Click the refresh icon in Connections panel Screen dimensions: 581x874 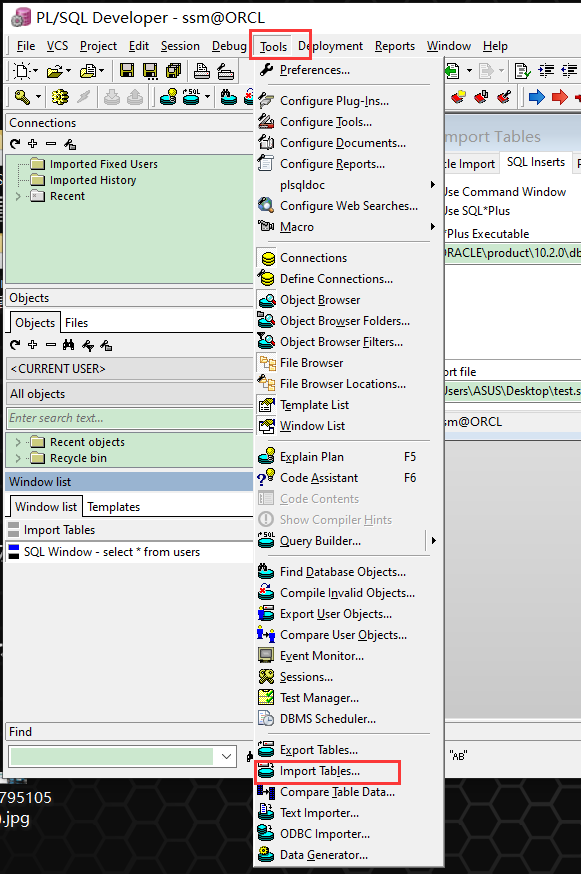click(15, 144)
